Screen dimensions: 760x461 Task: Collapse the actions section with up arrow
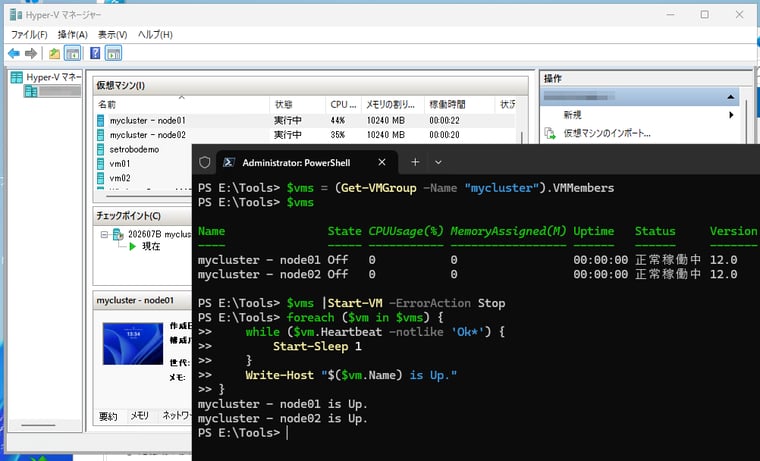click(x=730, y=97)
